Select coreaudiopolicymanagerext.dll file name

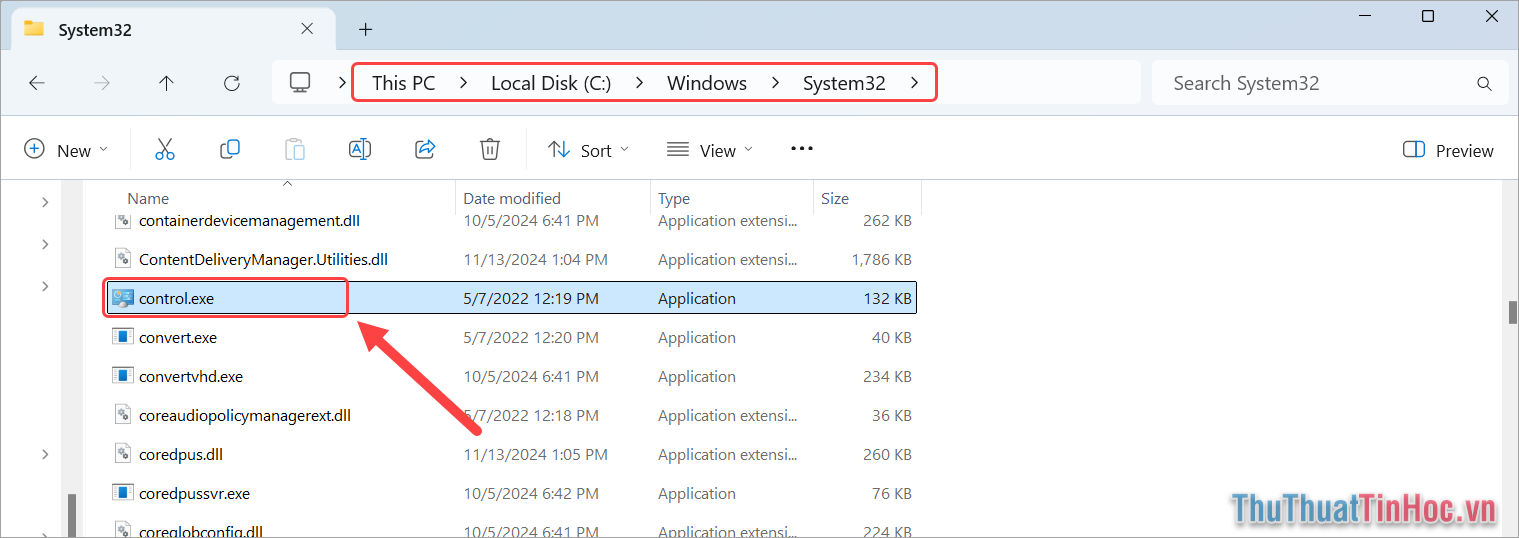pyautogui.click(x=245, y=415)
